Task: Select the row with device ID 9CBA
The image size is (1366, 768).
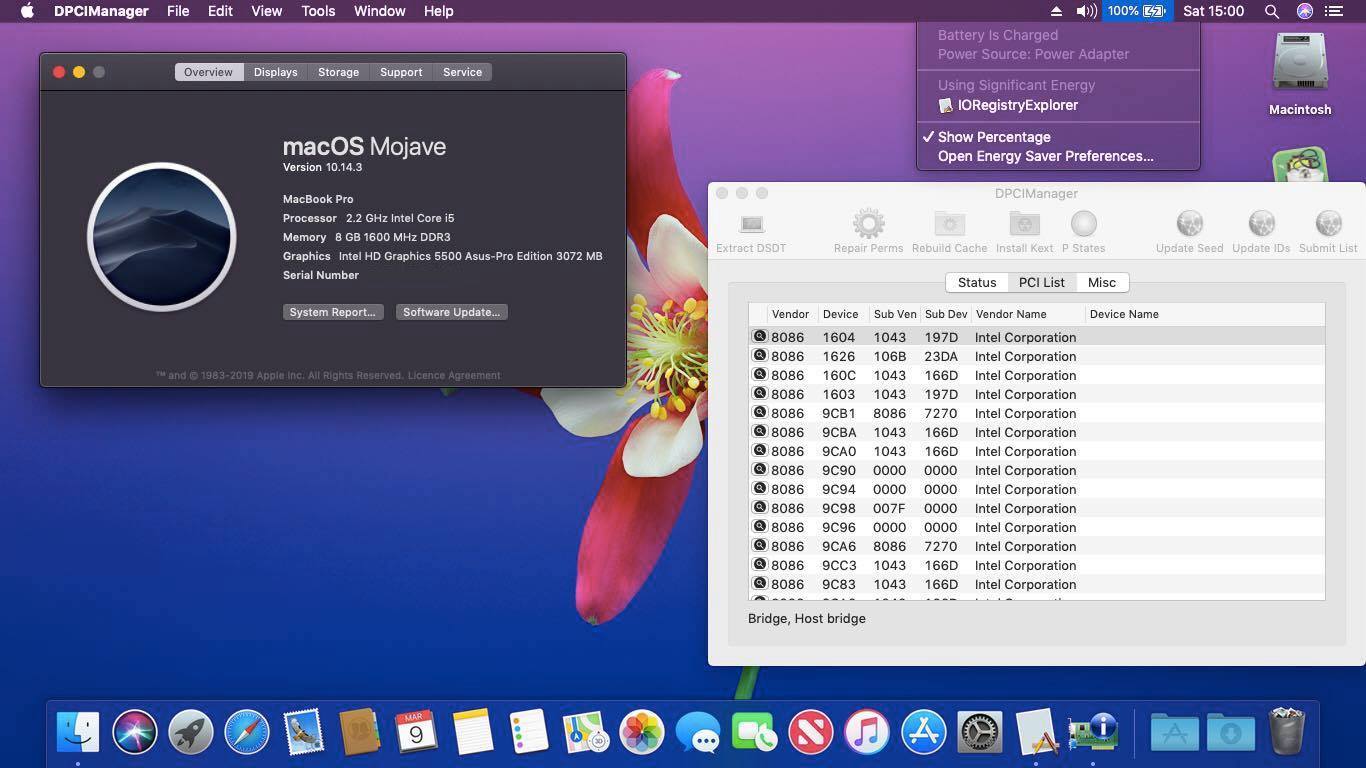Action: point(1037,432)
